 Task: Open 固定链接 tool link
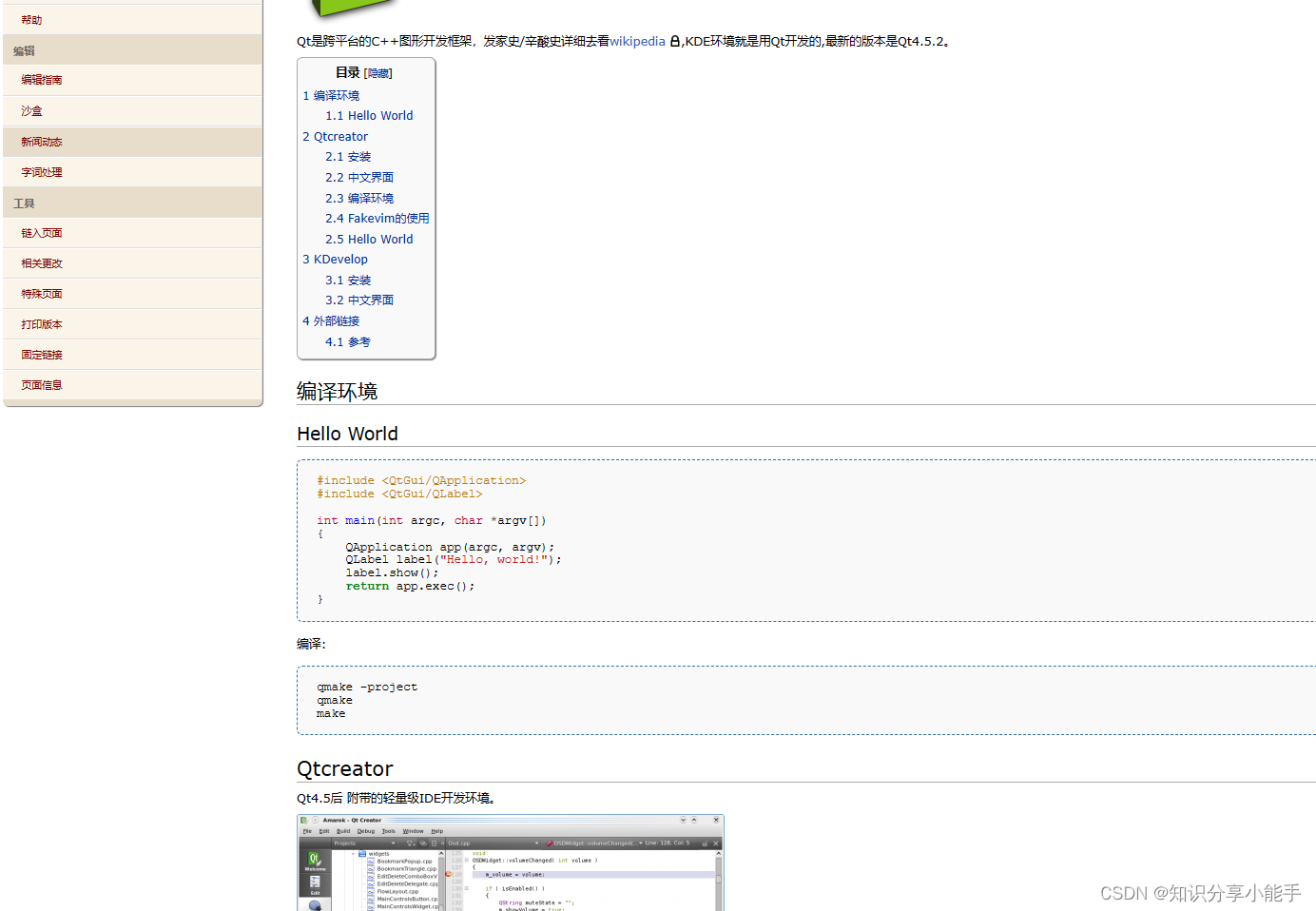click(42, 355)
